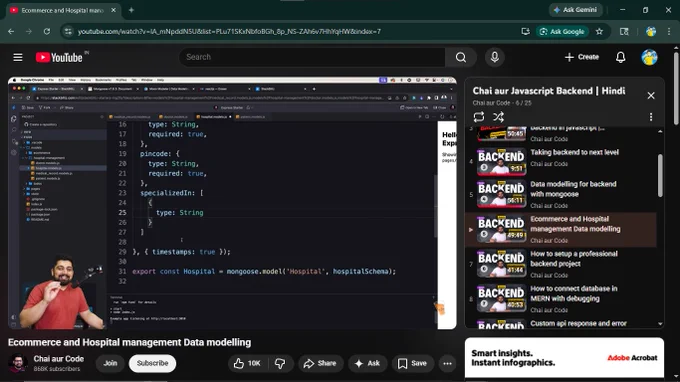Open the Adobe Acrobat advertisement
Screen dimensions: 680x382
(x=564, y=357)
